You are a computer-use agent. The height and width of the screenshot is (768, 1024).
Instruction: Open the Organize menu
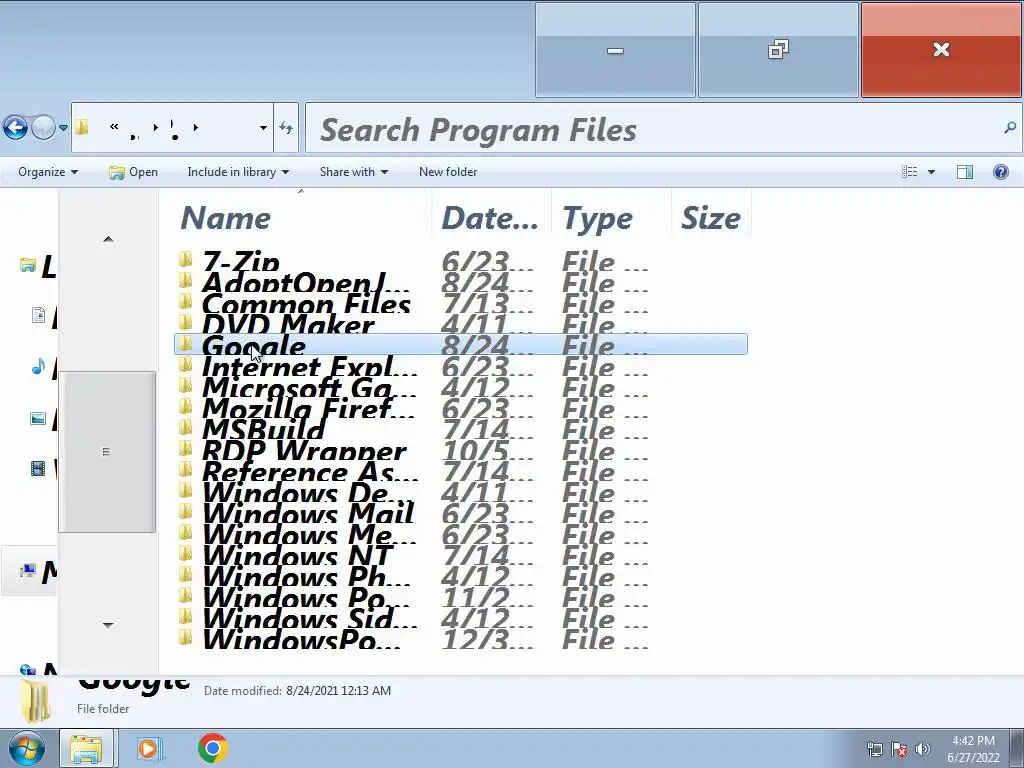(x=48, y=172)
